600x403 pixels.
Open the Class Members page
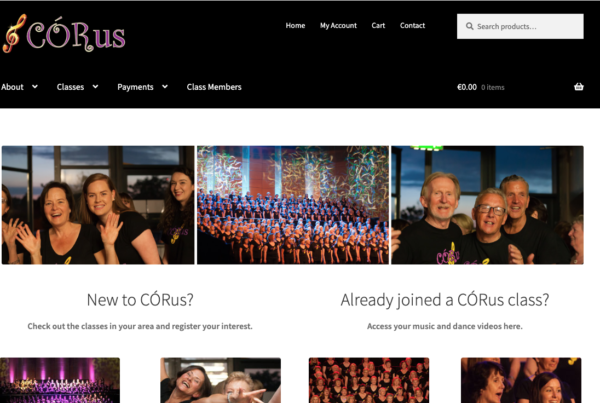click(x=214, y=87)
